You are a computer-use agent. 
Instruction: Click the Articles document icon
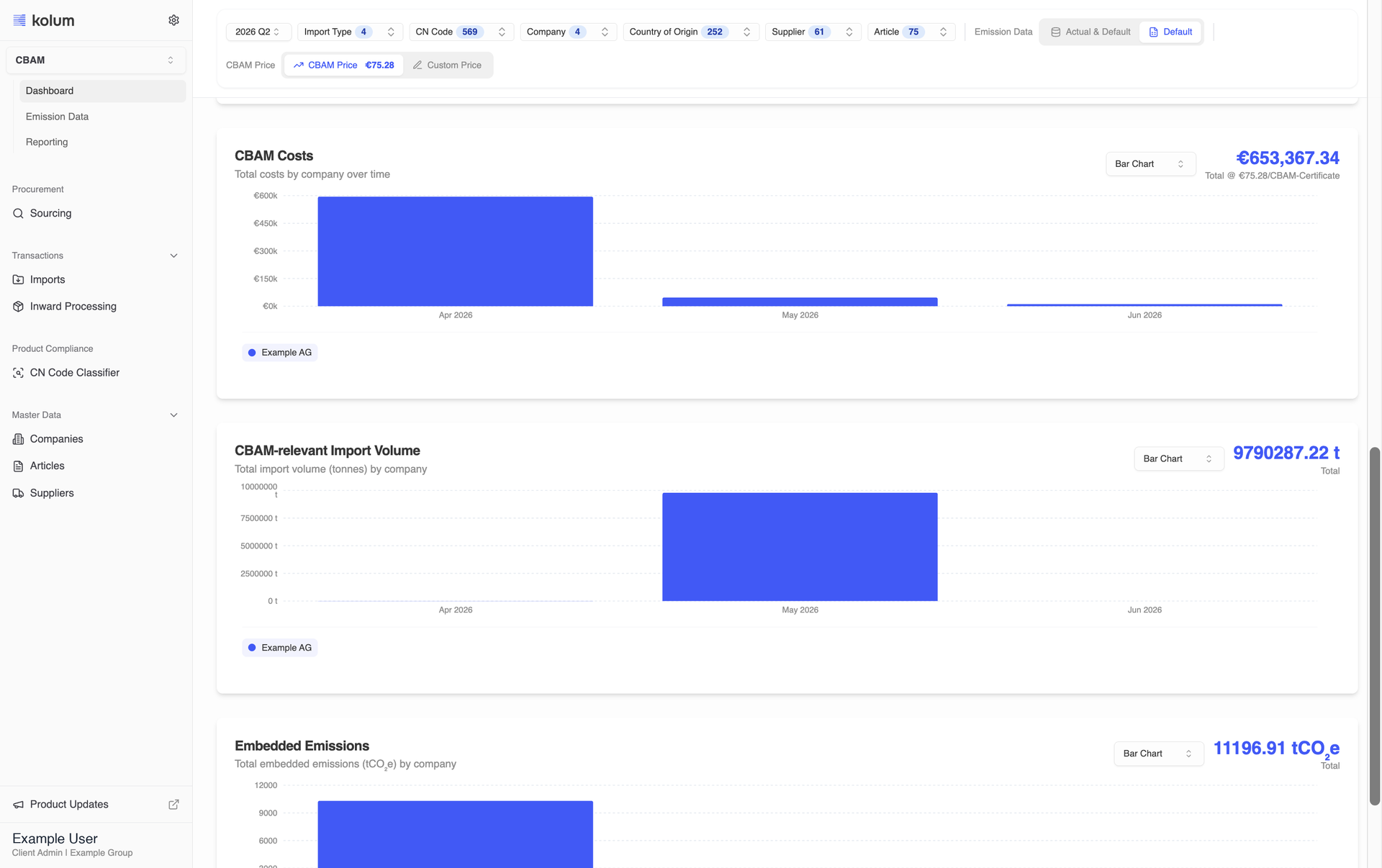[18, 466]
